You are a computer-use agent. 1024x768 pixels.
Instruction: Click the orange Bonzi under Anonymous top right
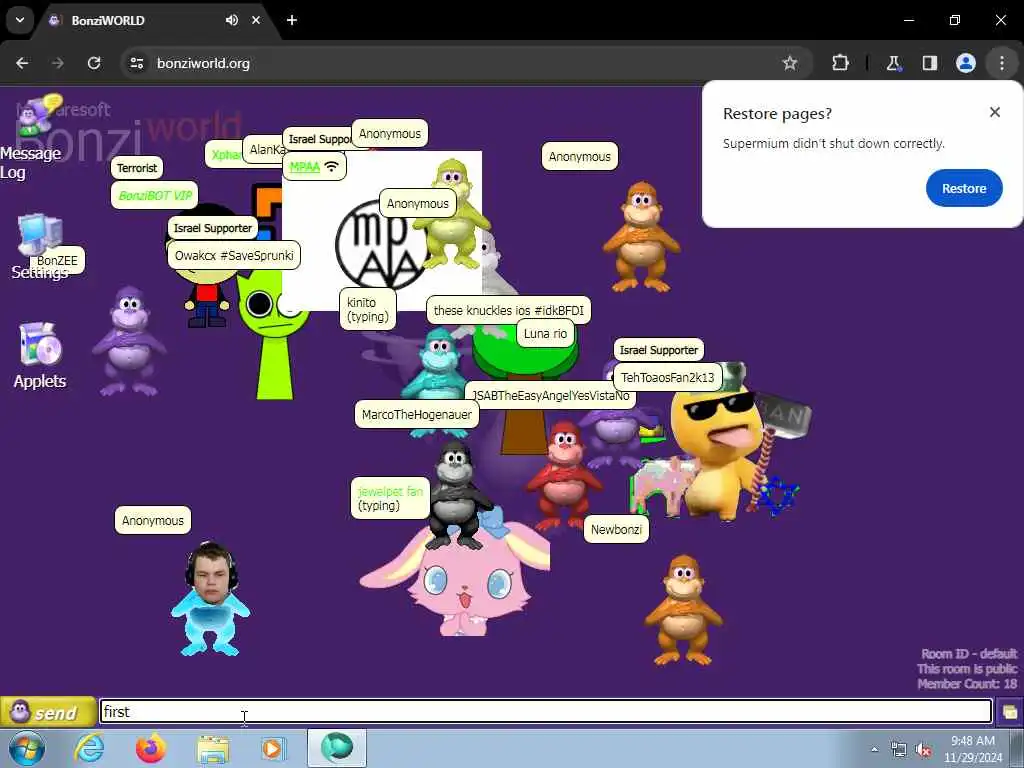click(641, 236)
